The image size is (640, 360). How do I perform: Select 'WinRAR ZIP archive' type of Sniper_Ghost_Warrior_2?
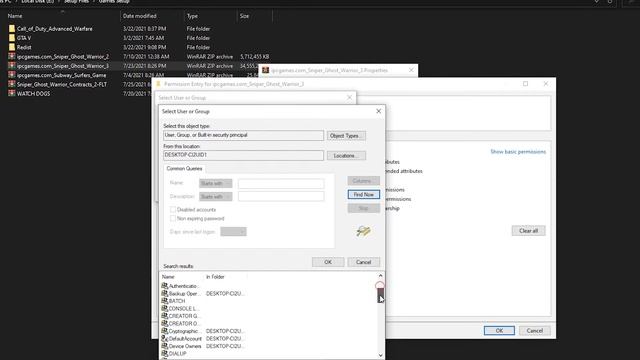pos(210,56)
